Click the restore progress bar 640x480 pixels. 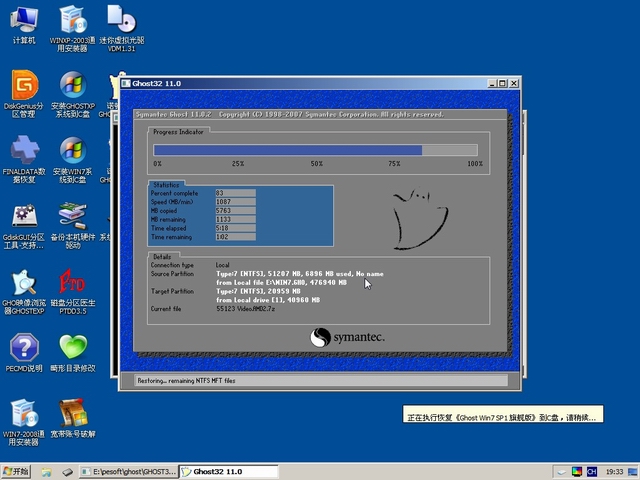316,150
